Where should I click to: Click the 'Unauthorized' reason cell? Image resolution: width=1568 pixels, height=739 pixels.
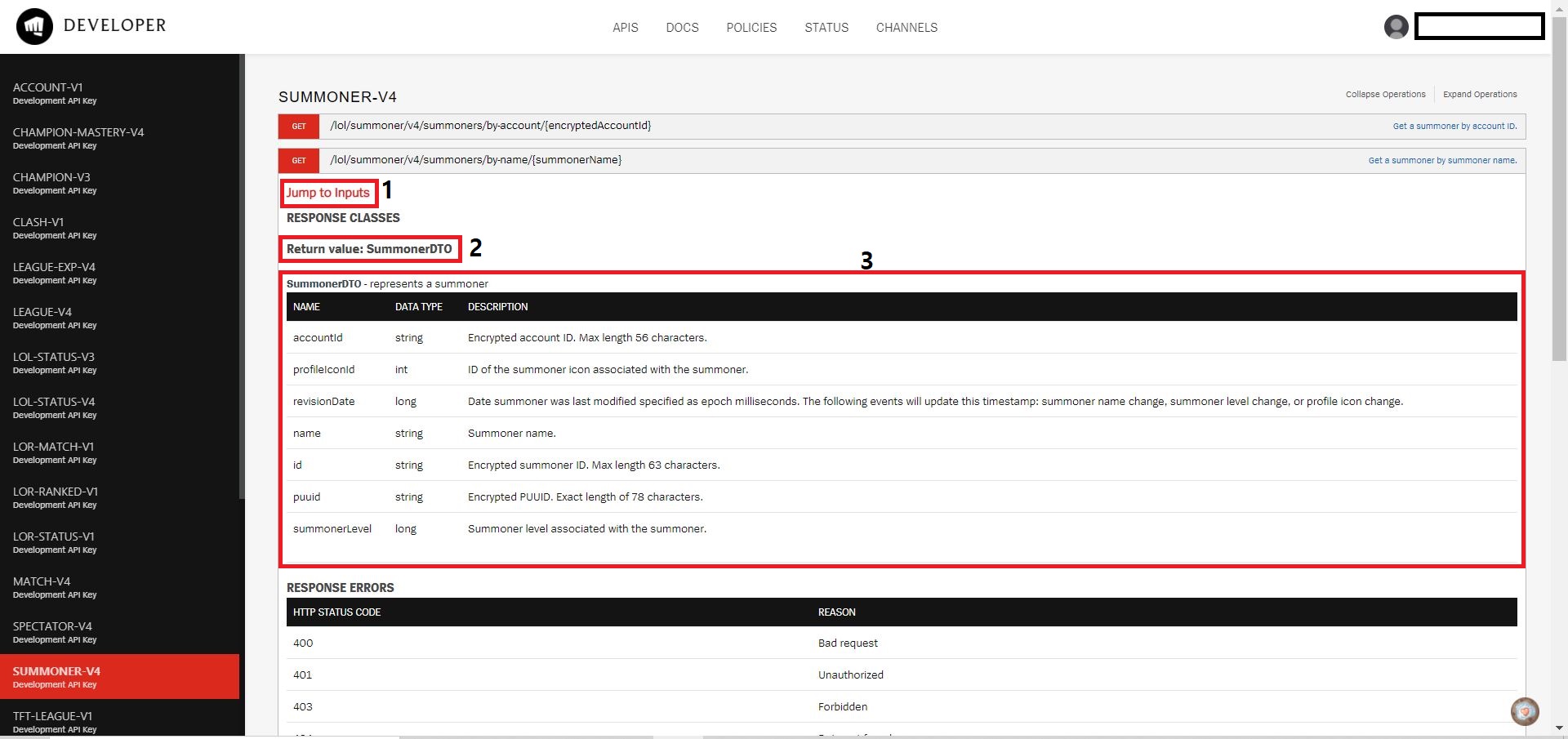click(851, 674)
